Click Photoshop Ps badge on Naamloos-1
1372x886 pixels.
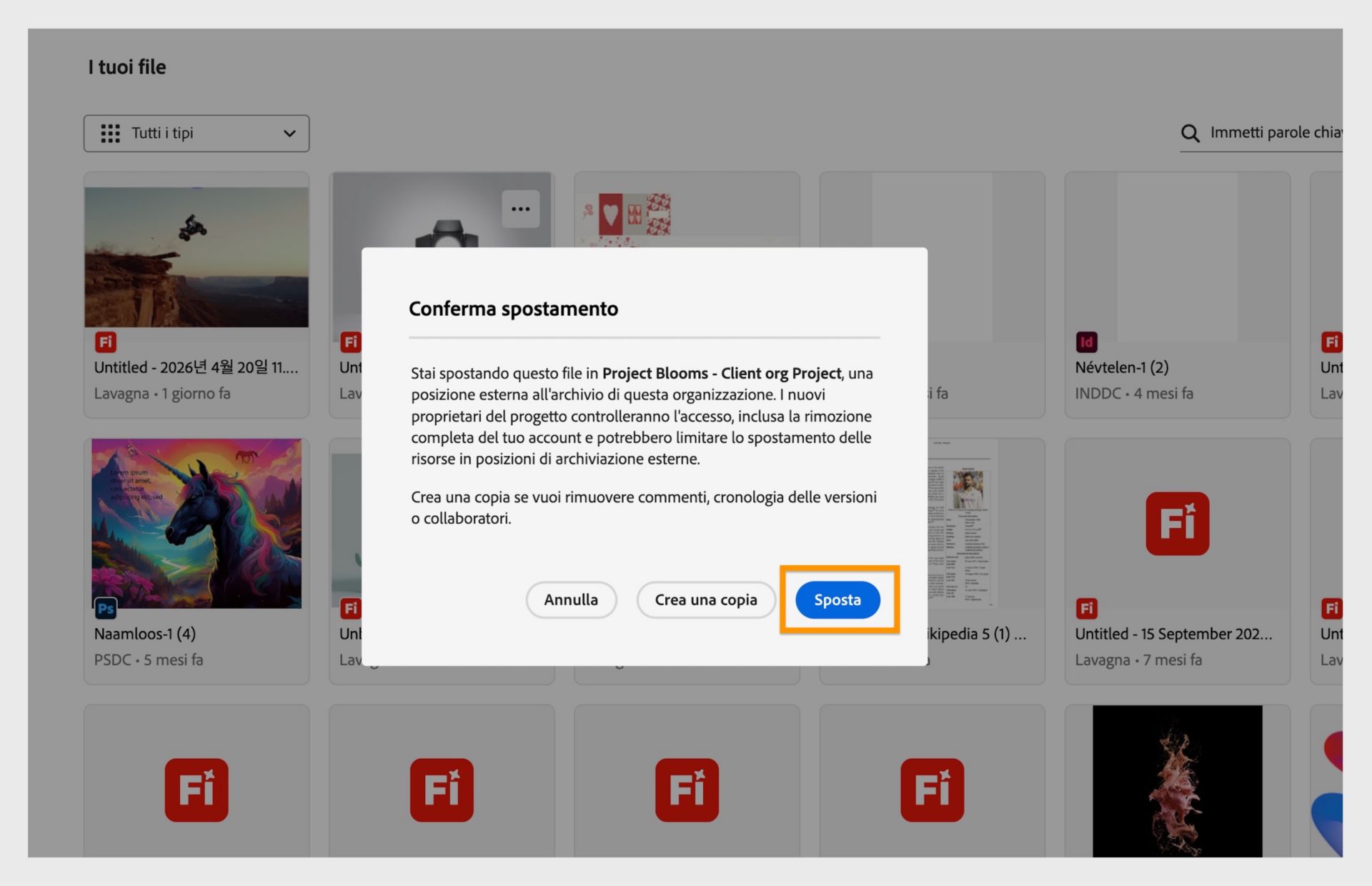click(x=106, y=609)
